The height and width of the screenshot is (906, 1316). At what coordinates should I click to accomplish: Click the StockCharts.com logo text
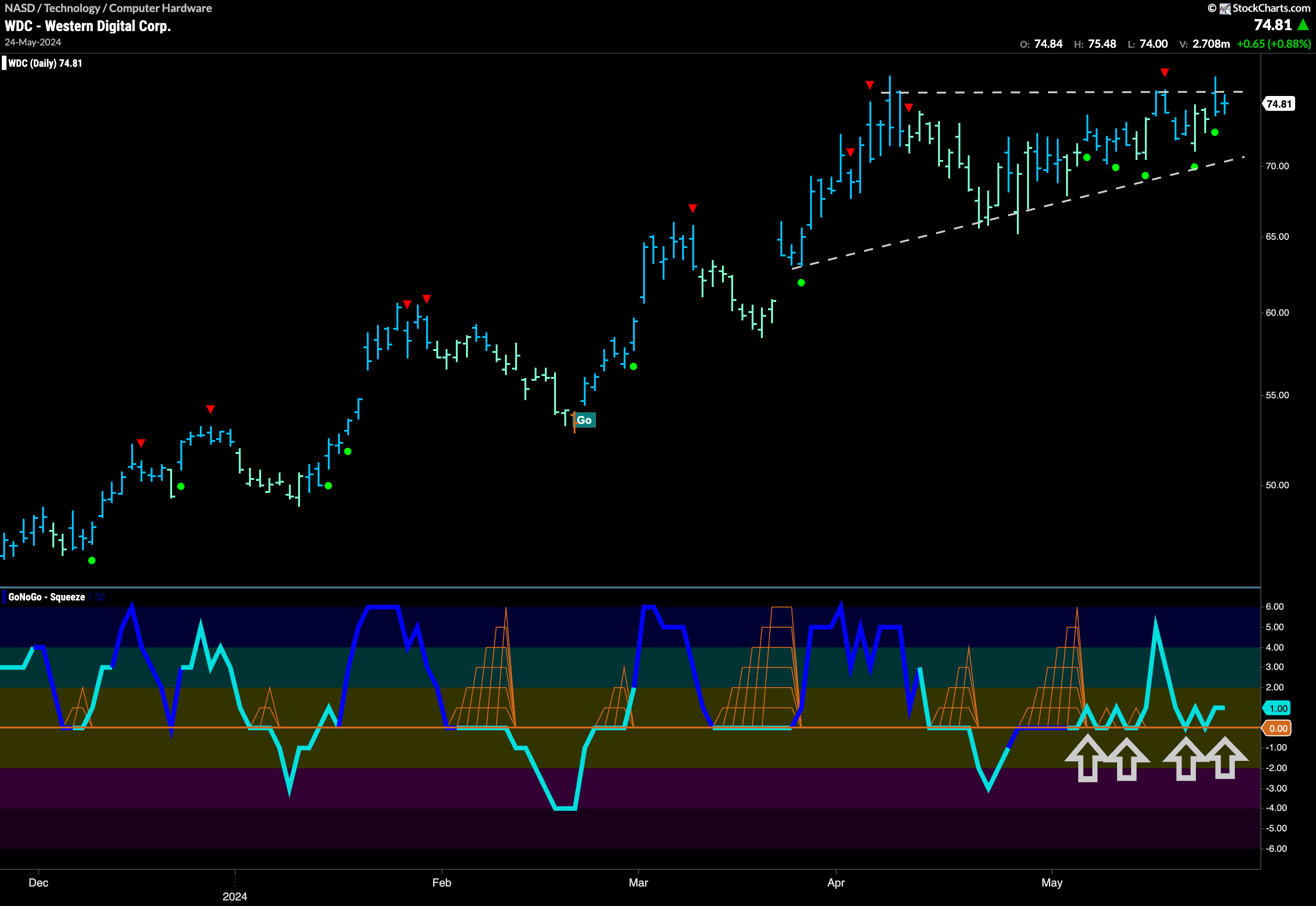tap(1271, 8)
